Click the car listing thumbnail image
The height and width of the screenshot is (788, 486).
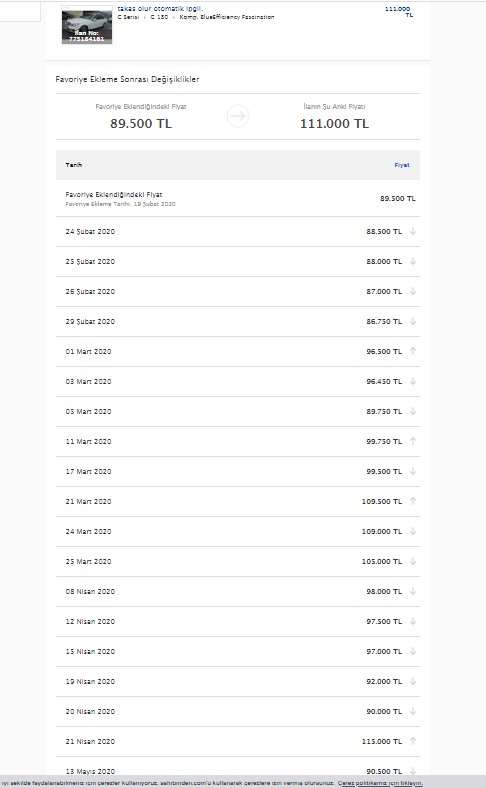click(x=86, y=26)
